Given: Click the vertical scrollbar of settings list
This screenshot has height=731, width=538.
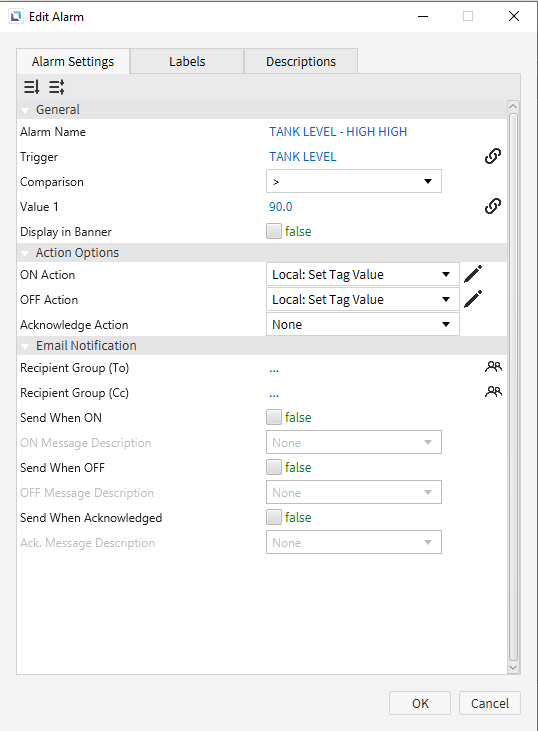Looking at the screenshot, I should click(x=513, y=387).
